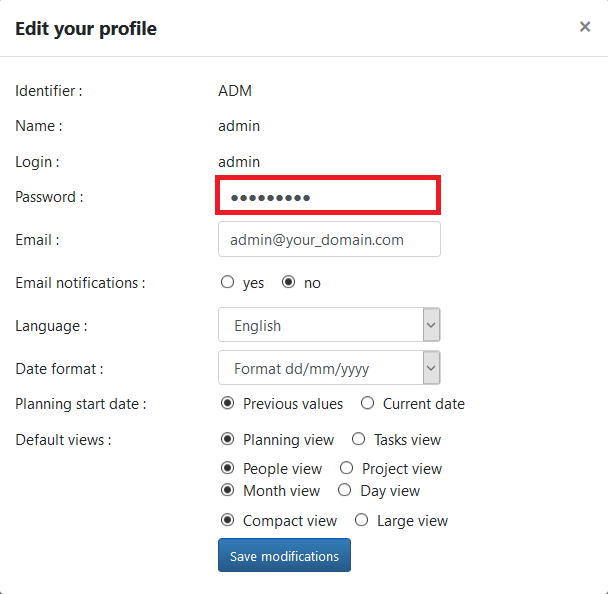
Task: Click the Email input field
Action: tap(328, 240)
